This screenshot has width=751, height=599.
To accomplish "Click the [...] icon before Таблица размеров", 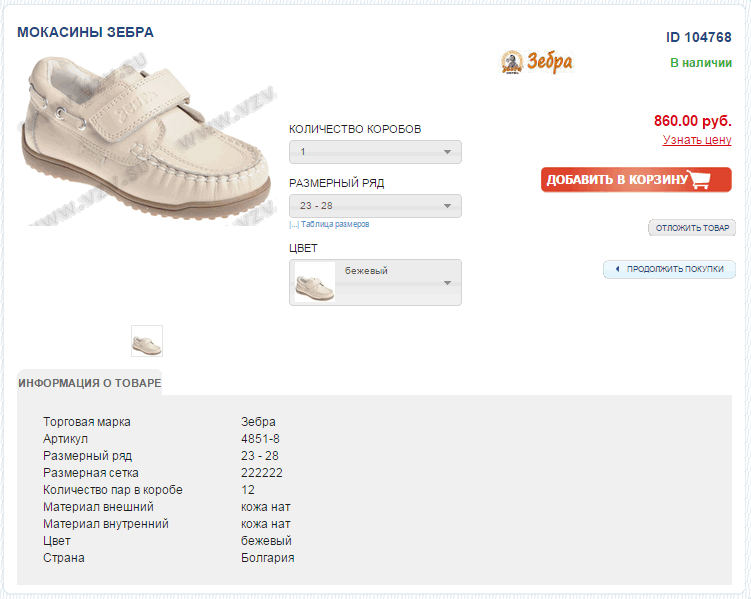I will (293, 225).
